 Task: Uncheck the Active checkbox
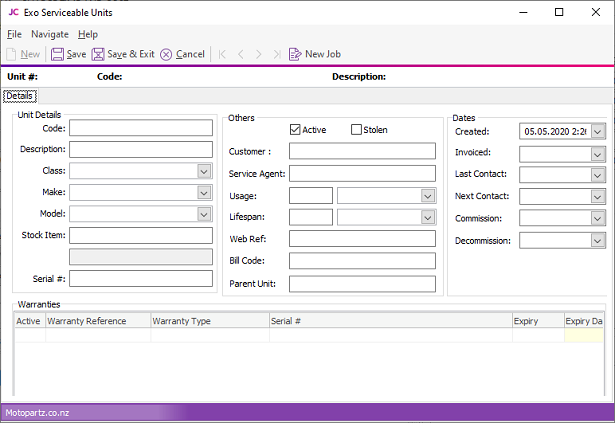(x=295, y=130)
